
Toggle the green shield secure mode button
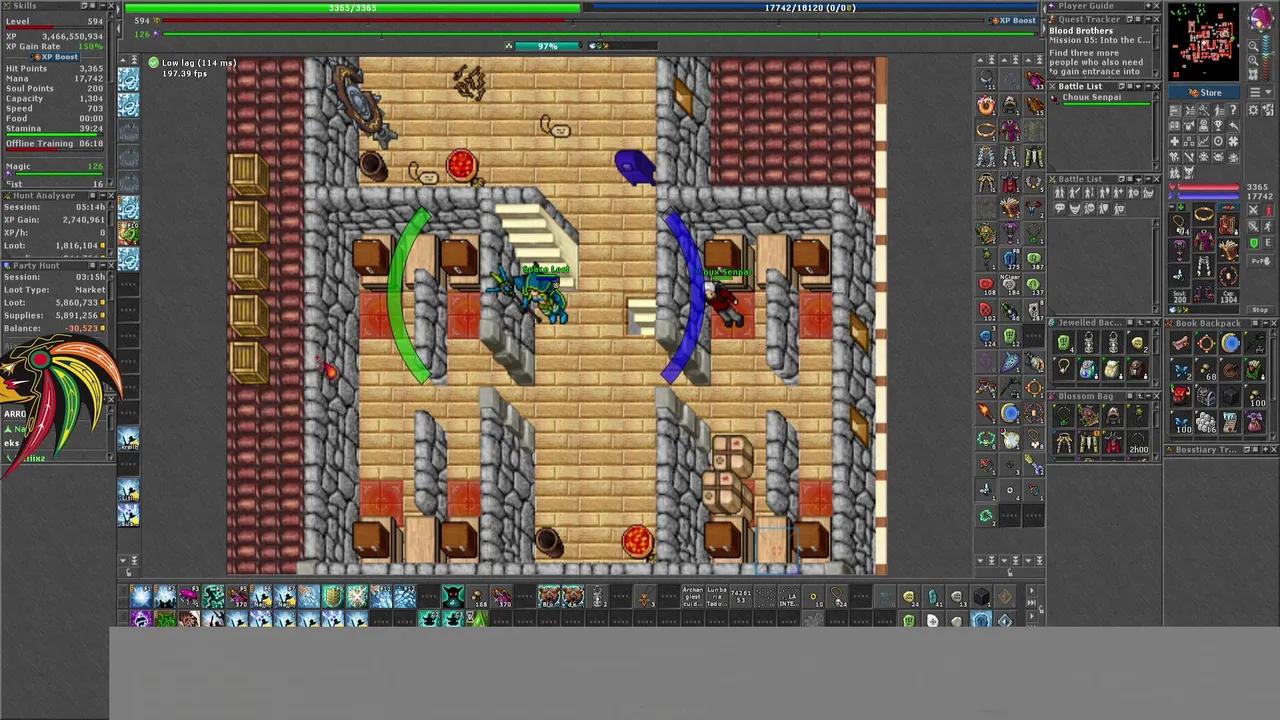click(1253, 243)
